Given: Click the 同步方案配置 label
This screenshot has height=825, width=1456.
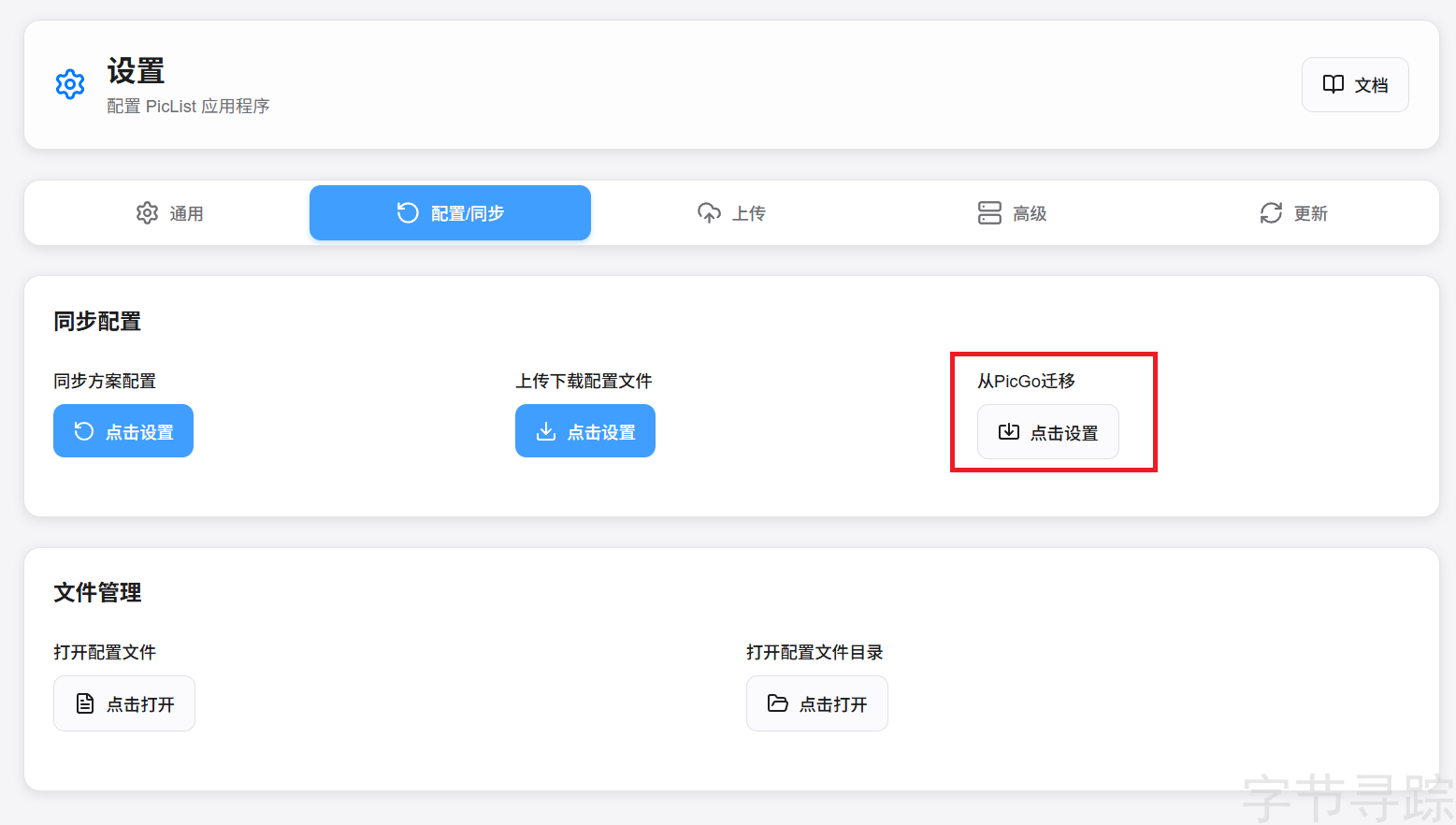Looking at the screenshot, I should pos(105,381).
